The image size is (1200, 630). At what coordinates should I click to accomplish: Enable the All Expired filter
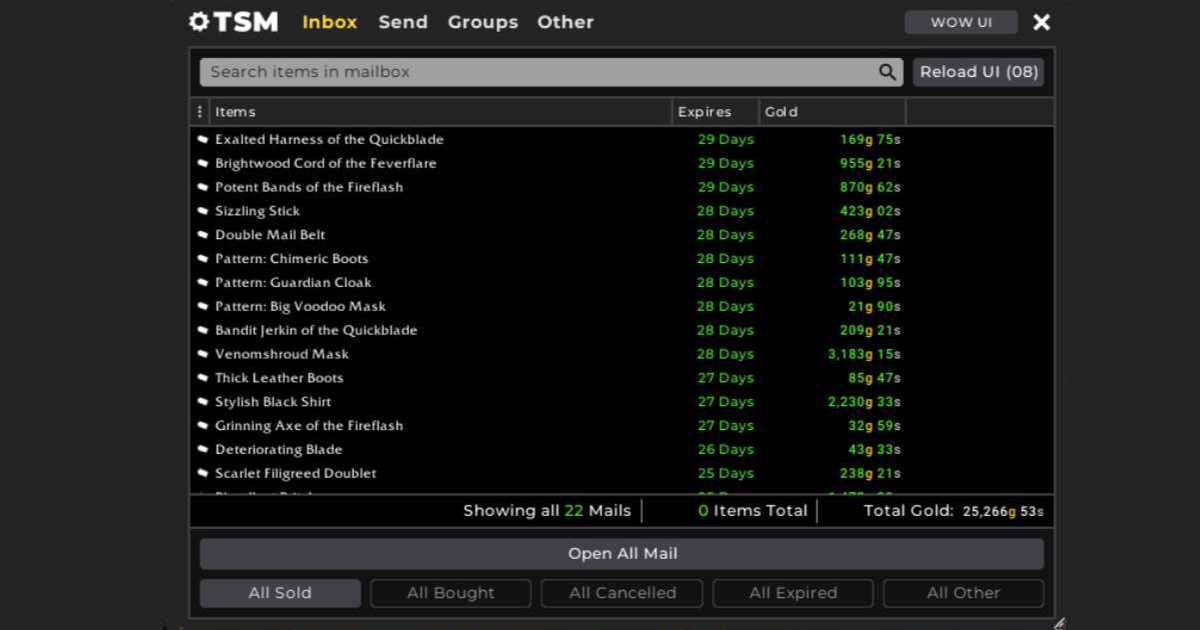tap(792, 592)
